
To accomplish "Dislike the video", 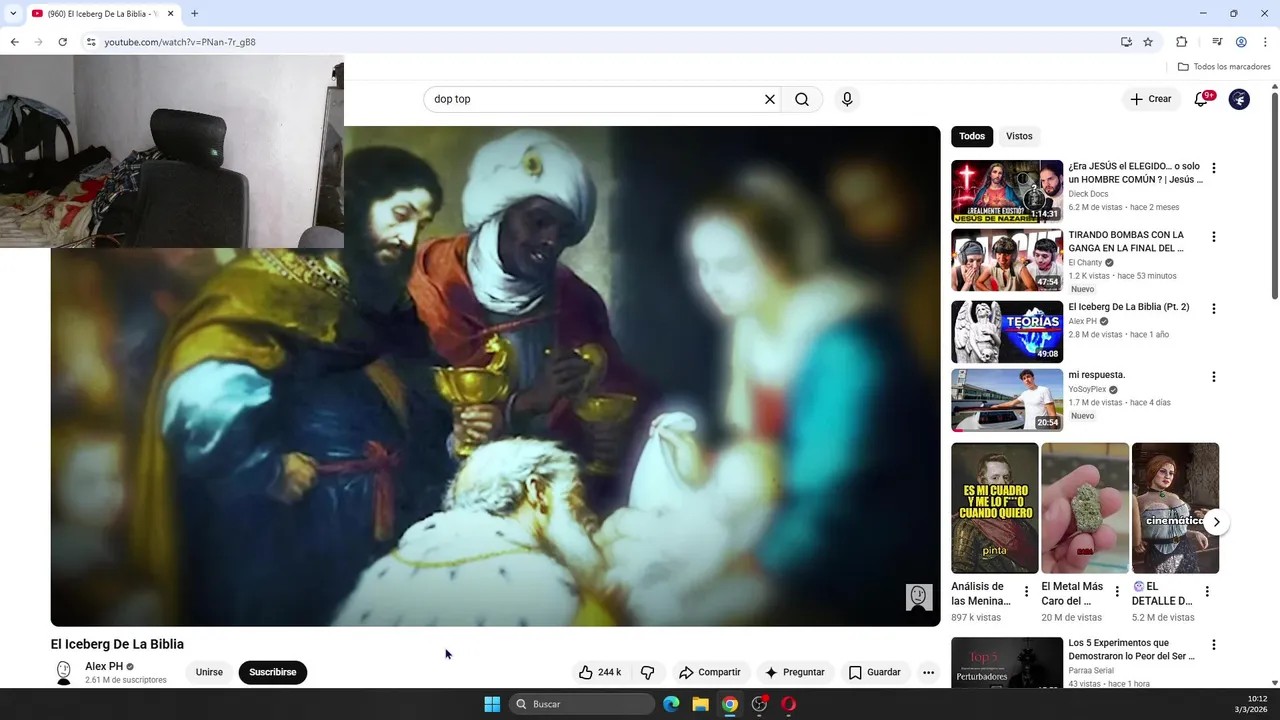I will [x=647, y=672].
